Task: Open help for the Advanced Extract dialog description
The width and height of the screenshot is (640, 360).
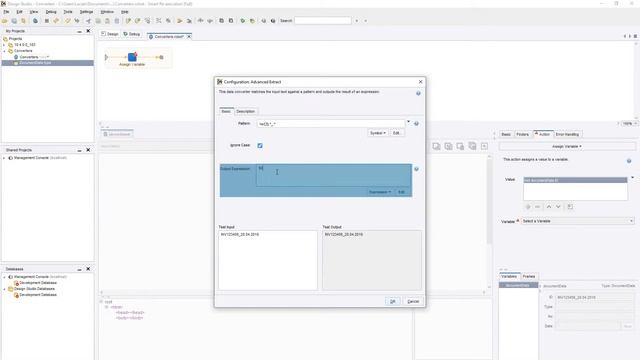Action: [x=418, y=93]
